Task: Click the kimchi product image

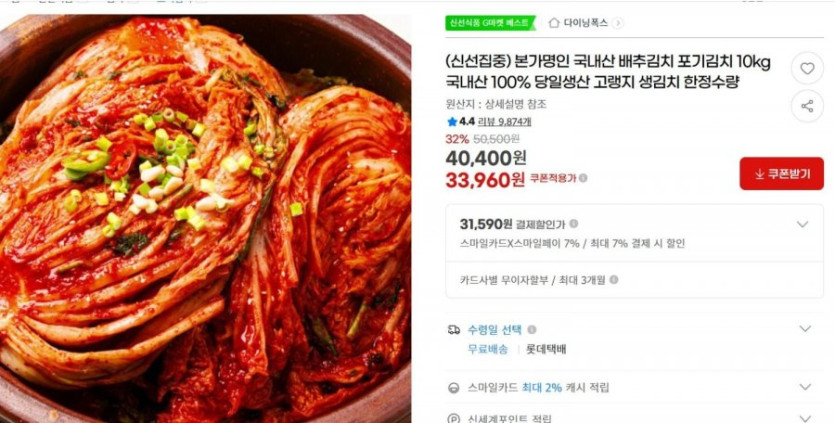Action: (206, 218)
